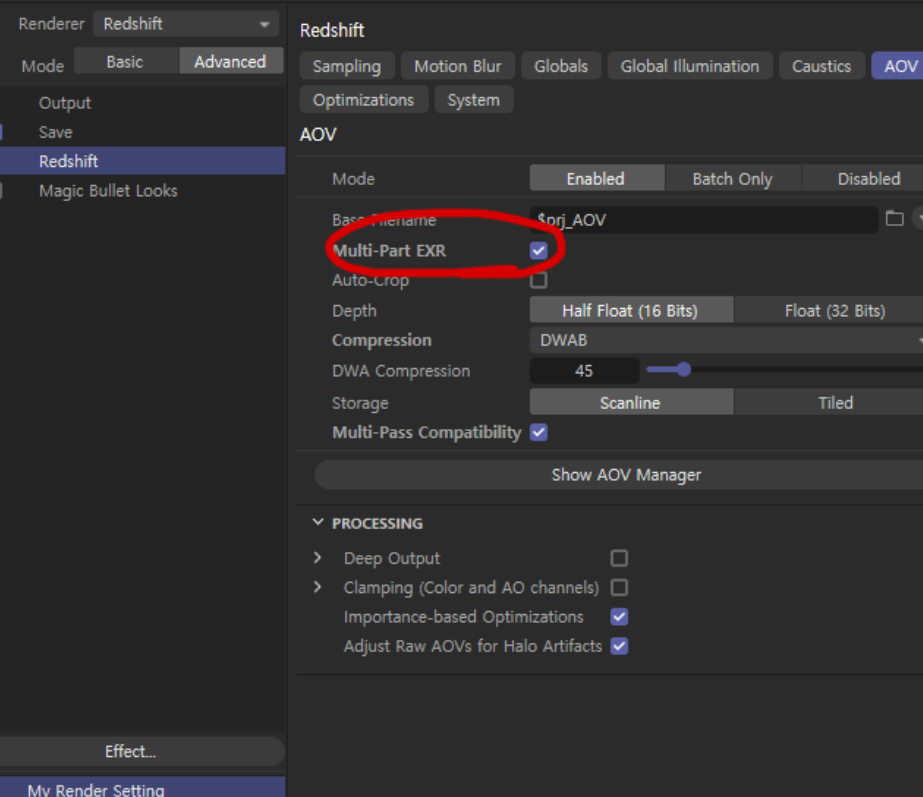Viewport: 923px width, 797px height.
Task: Expand the Clamping options
Action: (x=318, y=587)
